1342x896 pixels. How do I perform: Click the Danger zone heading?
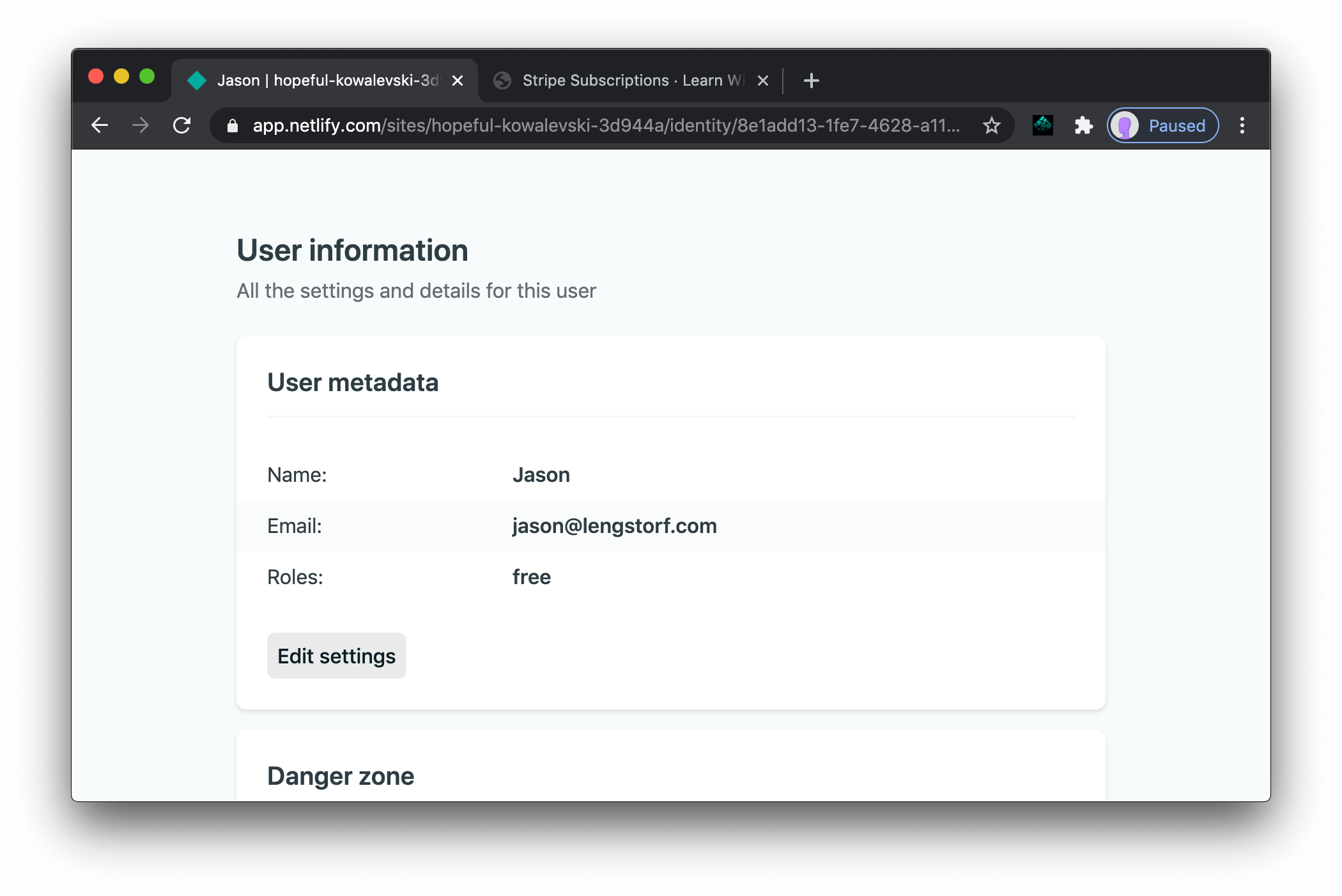(x=341, y=776)
